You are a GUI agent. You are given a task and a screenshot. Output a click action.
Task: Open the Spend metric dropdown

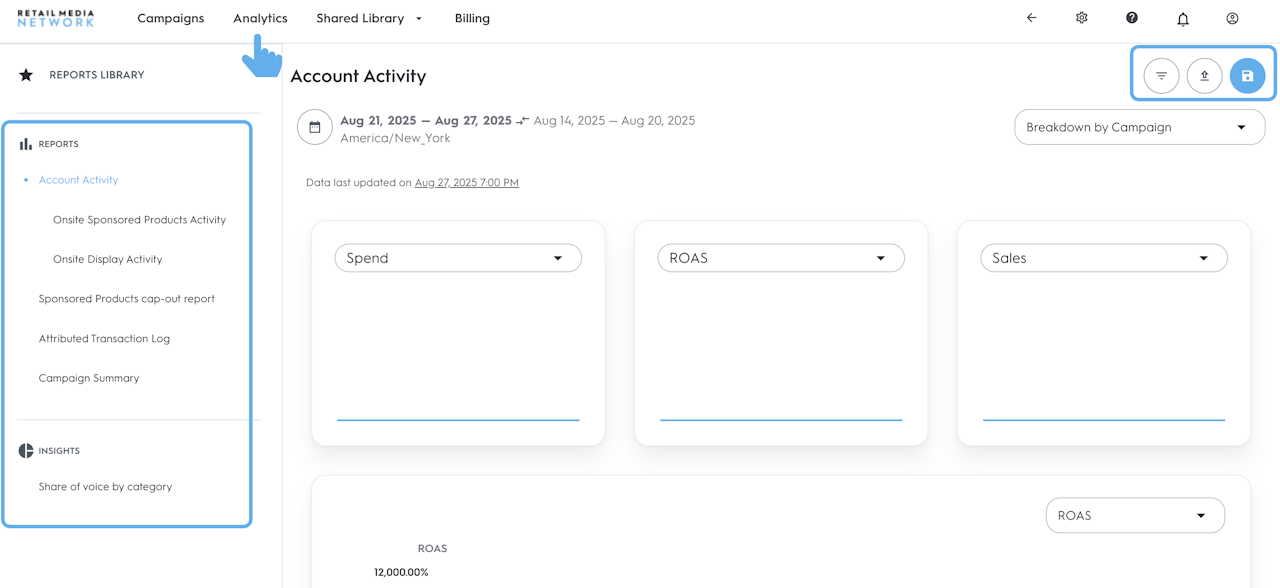(458, 258)
